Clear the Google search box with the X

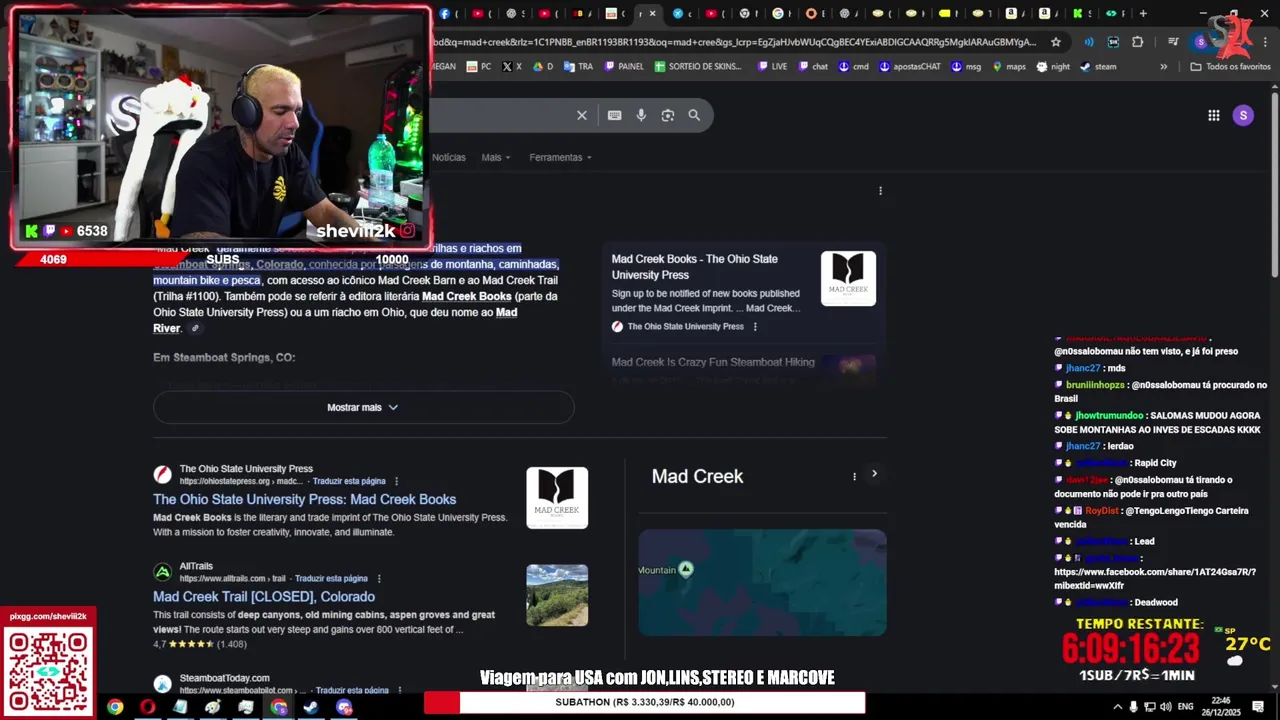[582, 115]
